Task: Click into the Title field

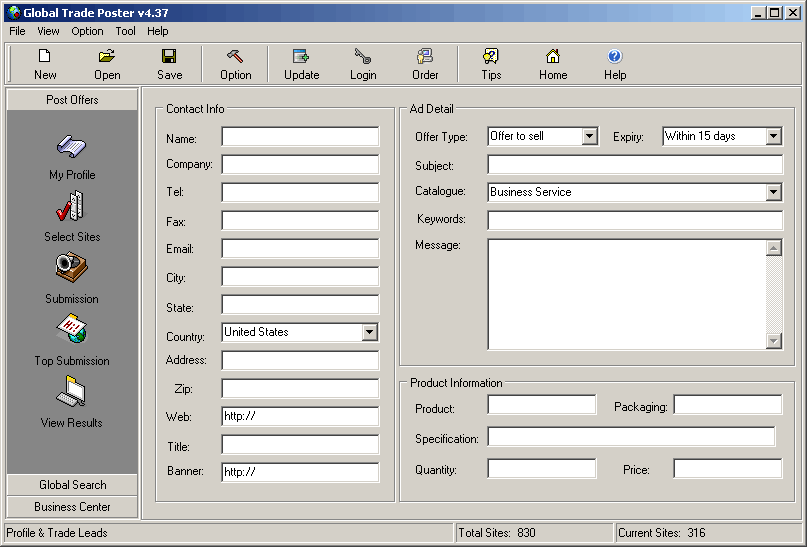Action: click(x=301, y=445)
